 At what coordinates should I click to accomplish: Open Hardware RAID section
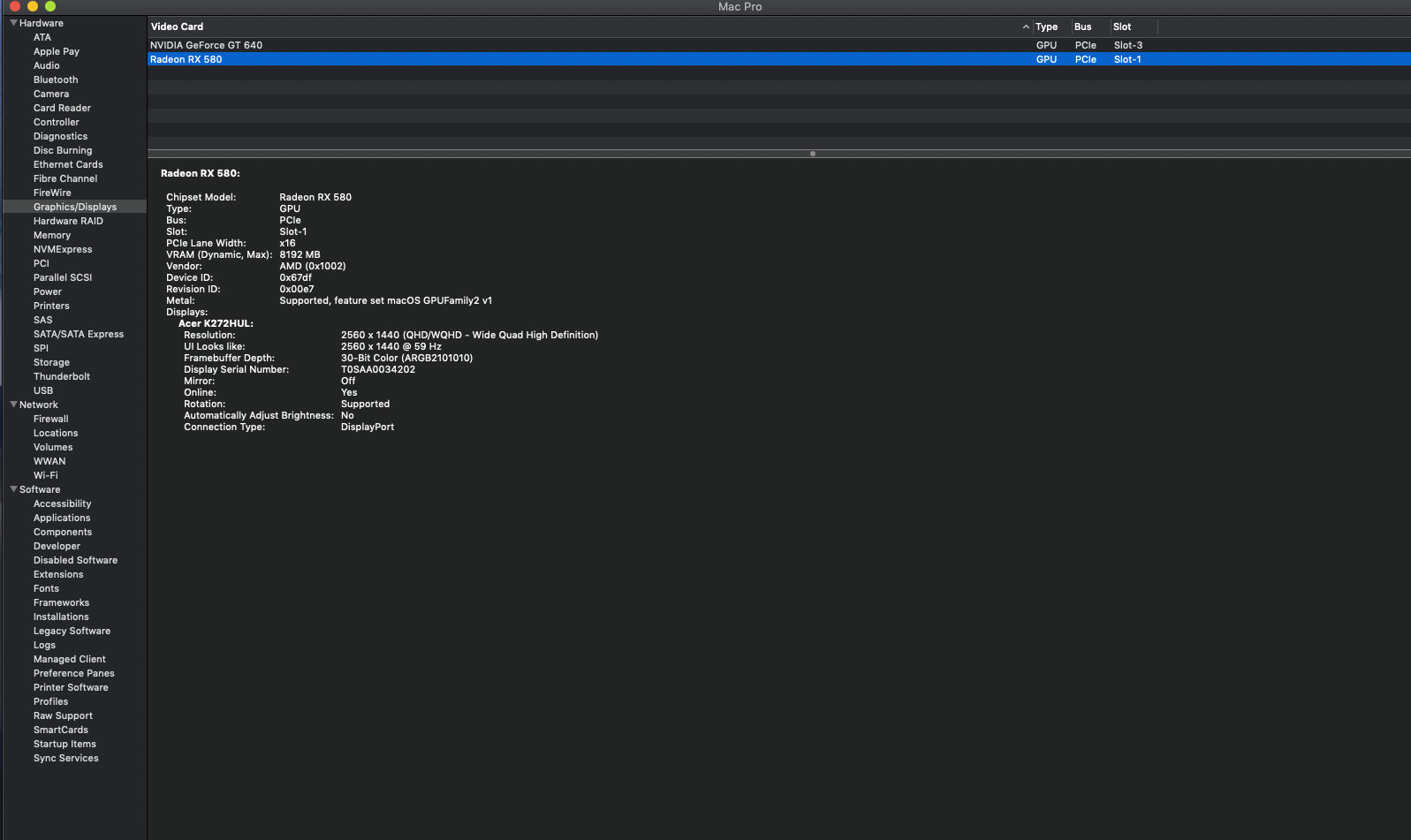[x=68, y=221]
